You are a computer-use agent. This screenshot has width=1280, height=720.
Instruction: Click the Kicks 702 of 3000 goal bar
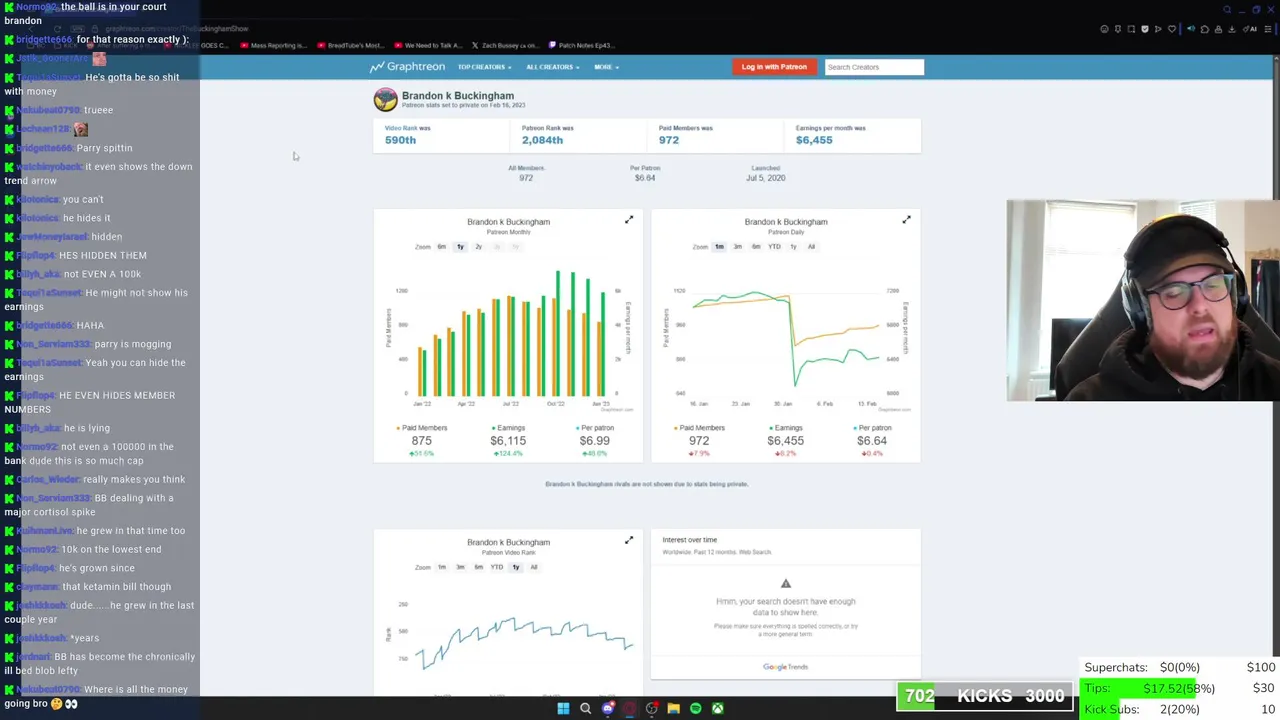point(985,696)
